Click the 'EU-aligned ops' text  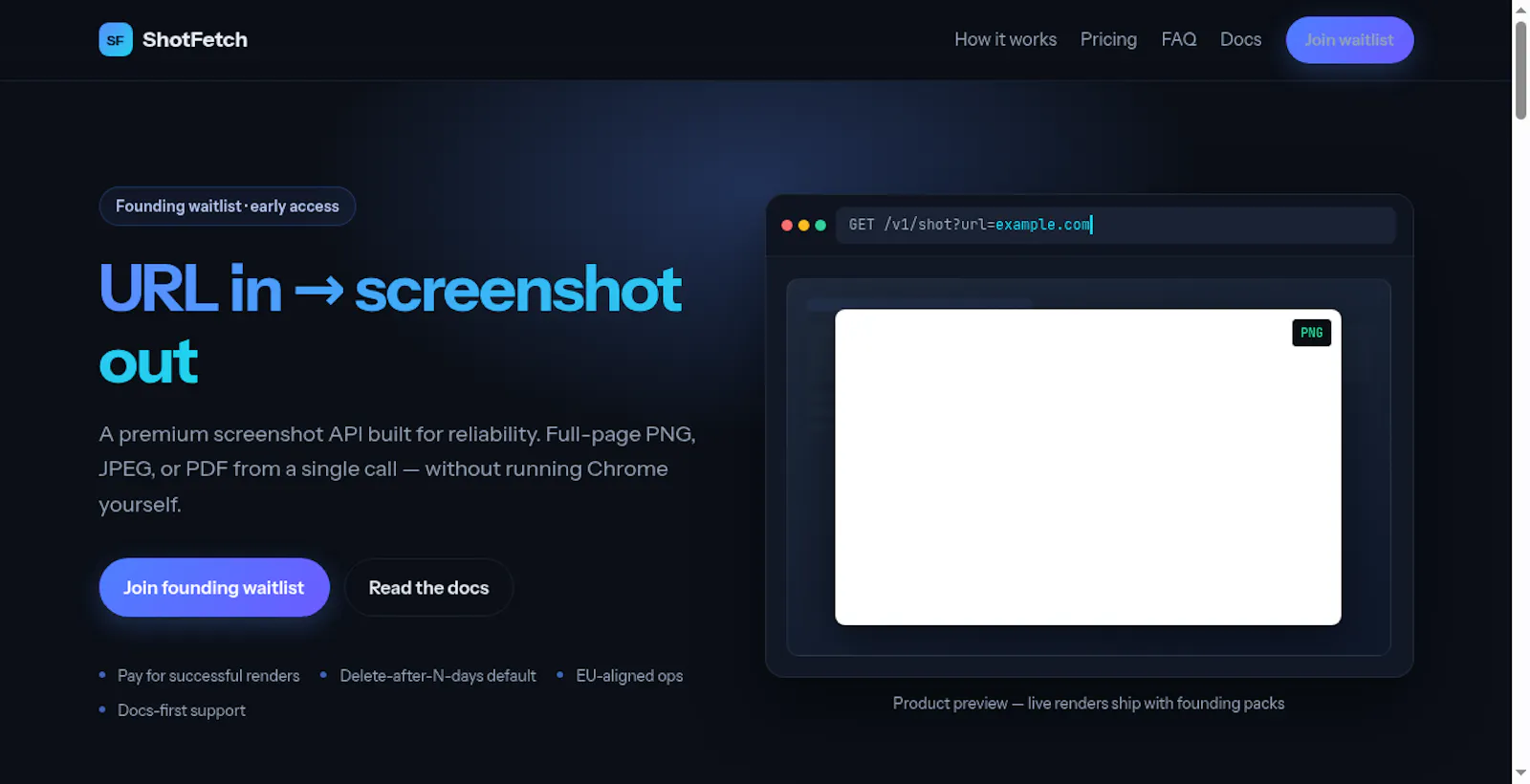coord(629,676)
